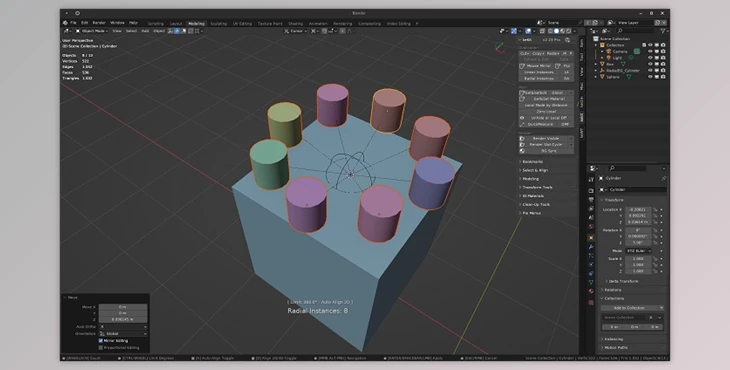
Task: Open the Tool properties tab icon
Action: (591, 179)
